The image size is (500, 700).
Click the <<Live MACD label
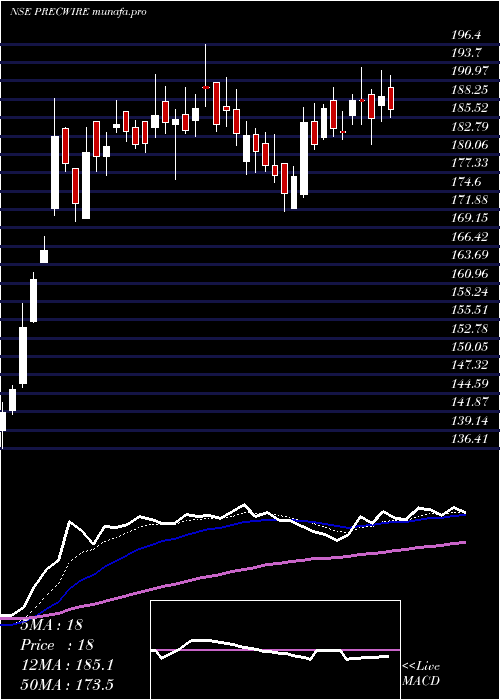point(421,674)
